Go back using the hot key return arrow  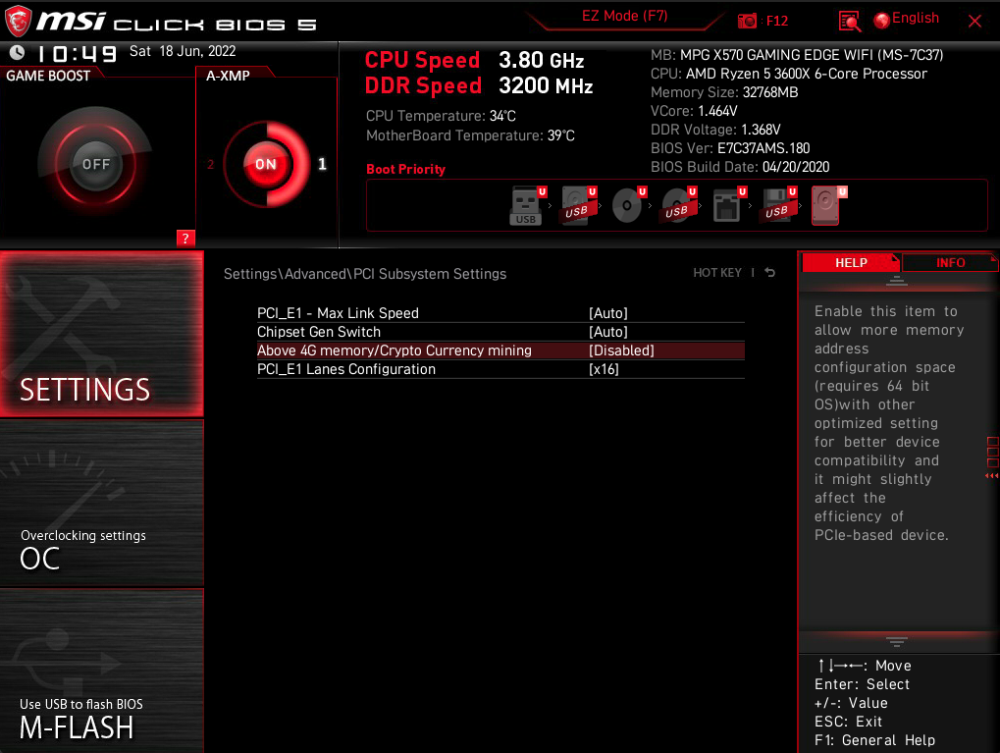pos(770,273)
